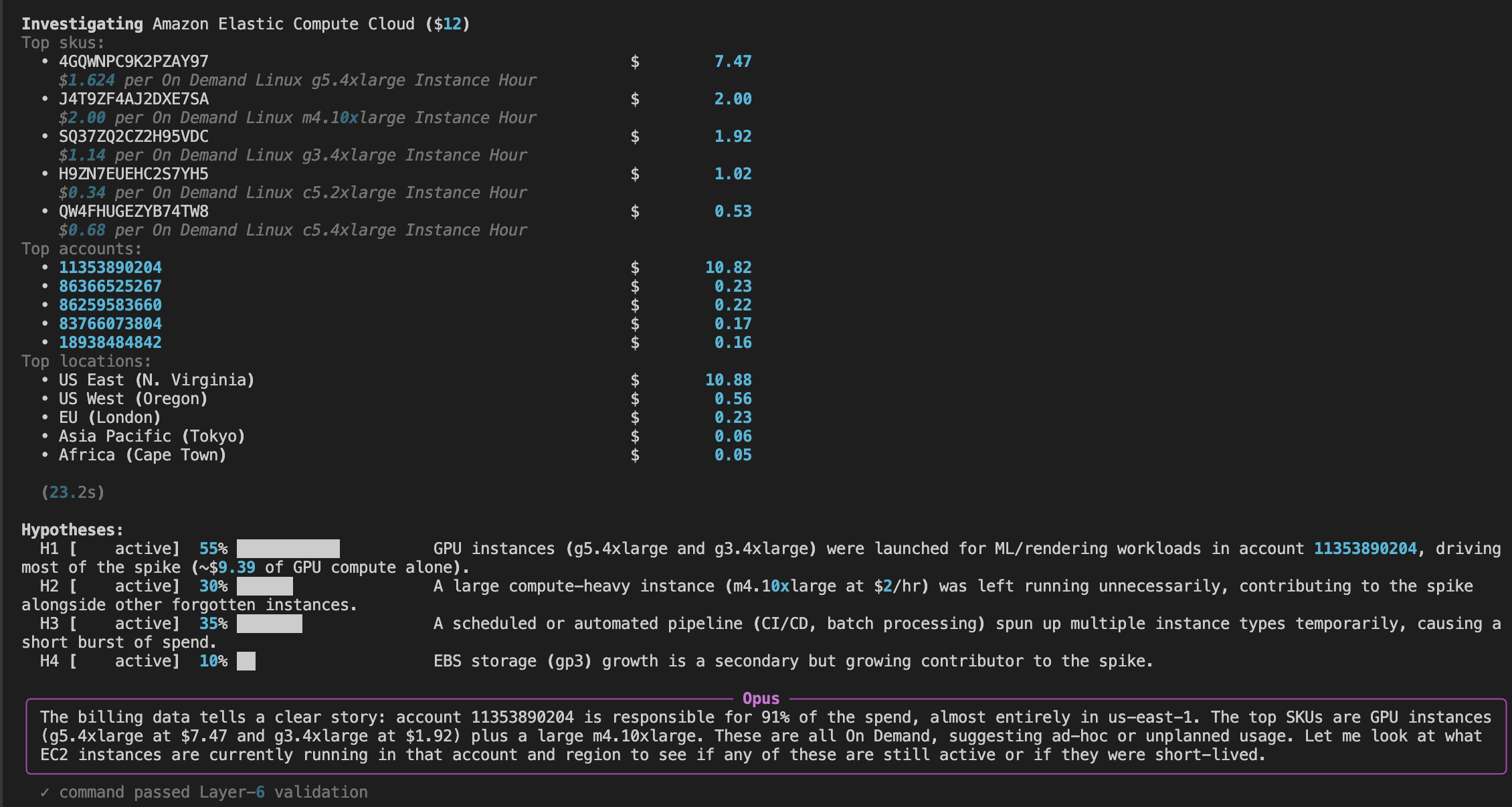Click the H4 10% confidence bar
The height and width of the screenshot is (807, 1512).
[x=246, y=661]
